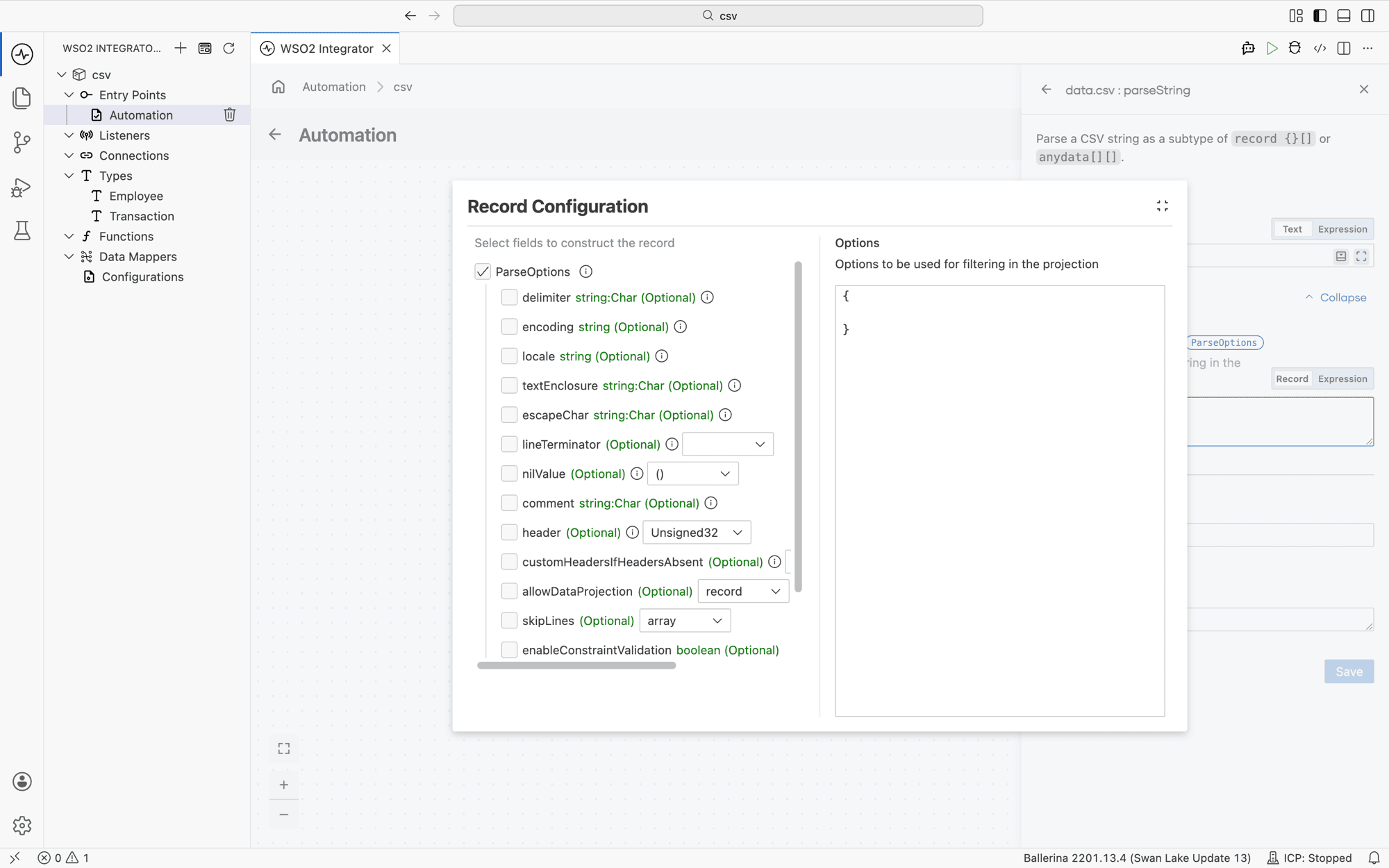Open the allowDataProjection record dropdown
Image resolution: width=1389 pixels, height=868 pixels.
[743, 592]
